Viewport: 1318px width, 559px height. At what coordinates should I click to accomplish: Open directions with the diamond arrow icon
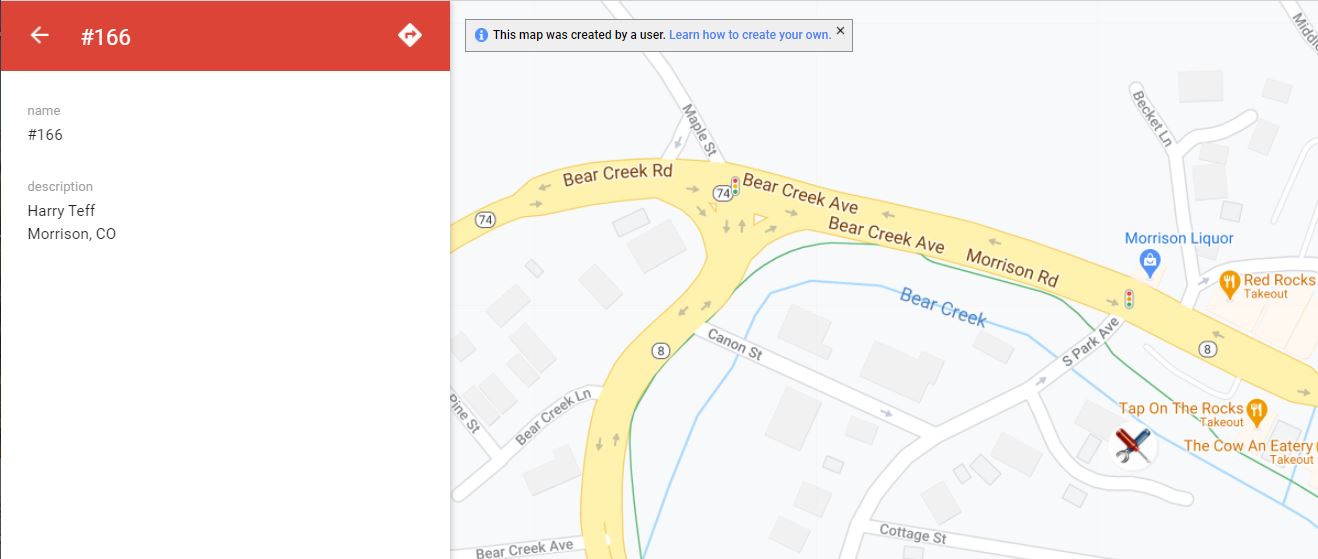[409, 35]
